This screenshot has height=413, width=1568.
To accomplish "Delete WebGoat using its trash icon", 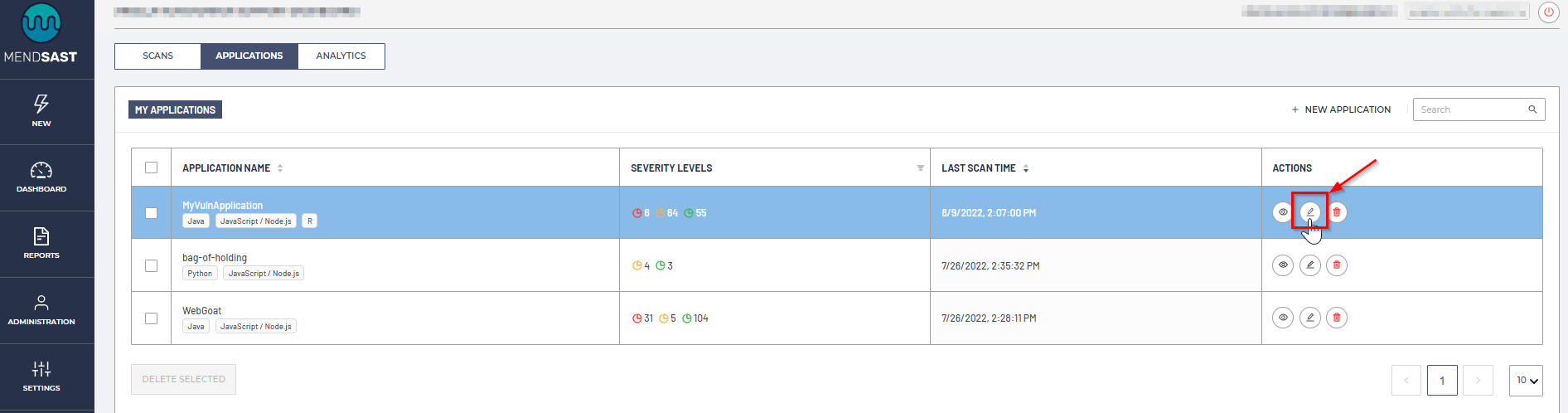I will 1336,318.
